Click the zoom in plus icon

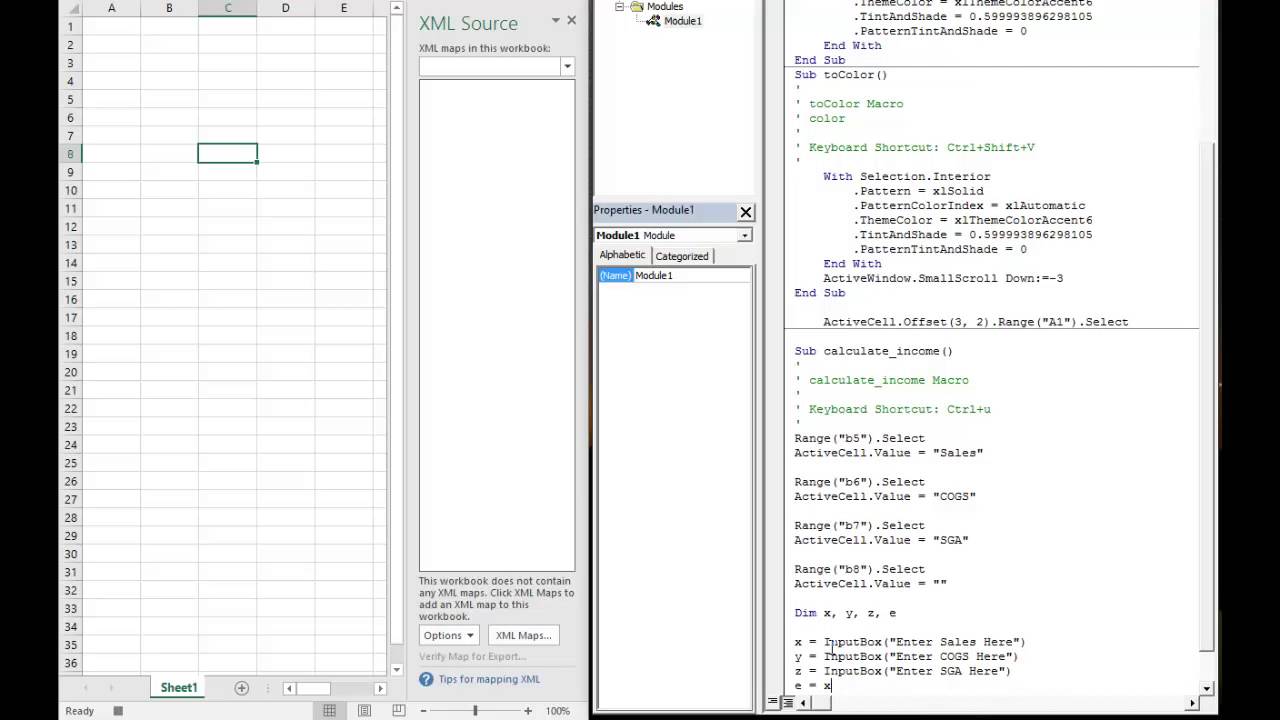(528, 711)
